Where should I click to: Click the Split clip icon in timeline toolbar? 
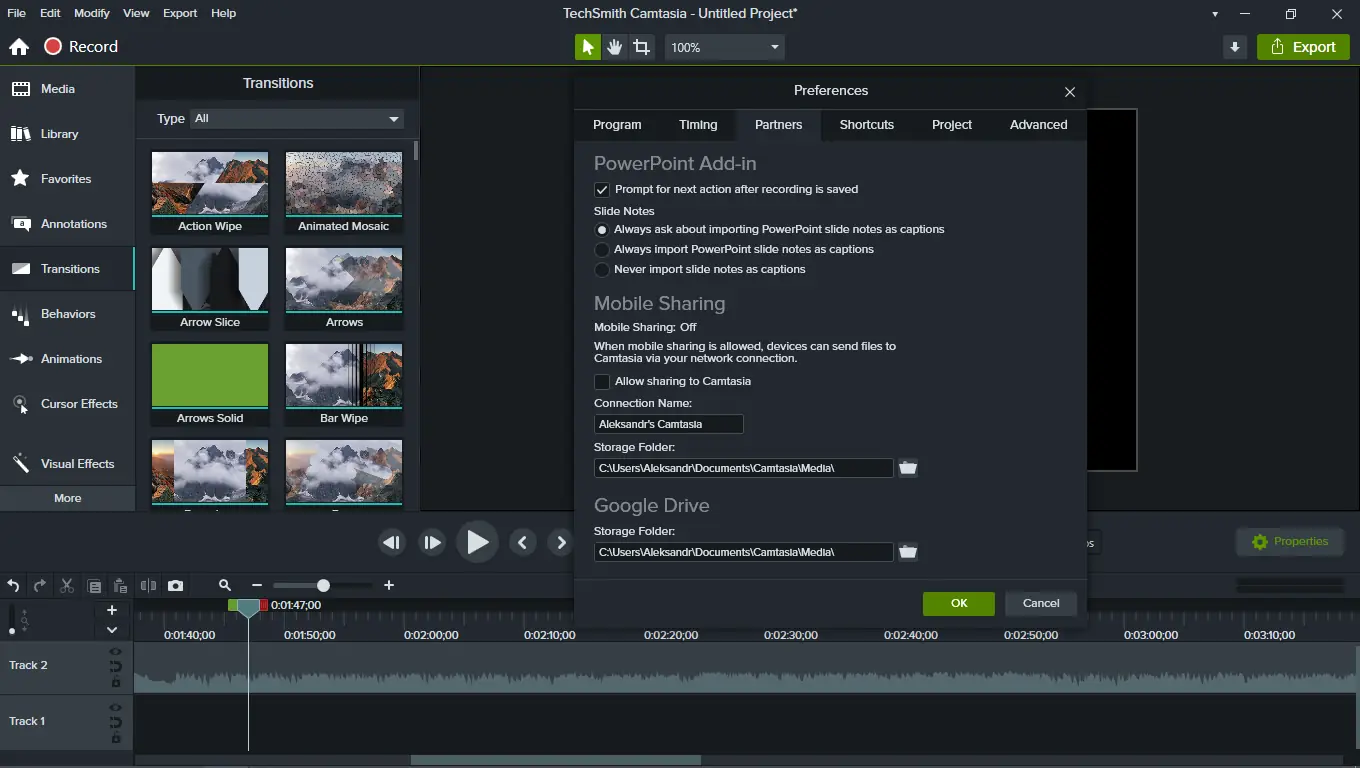(148, 586)
